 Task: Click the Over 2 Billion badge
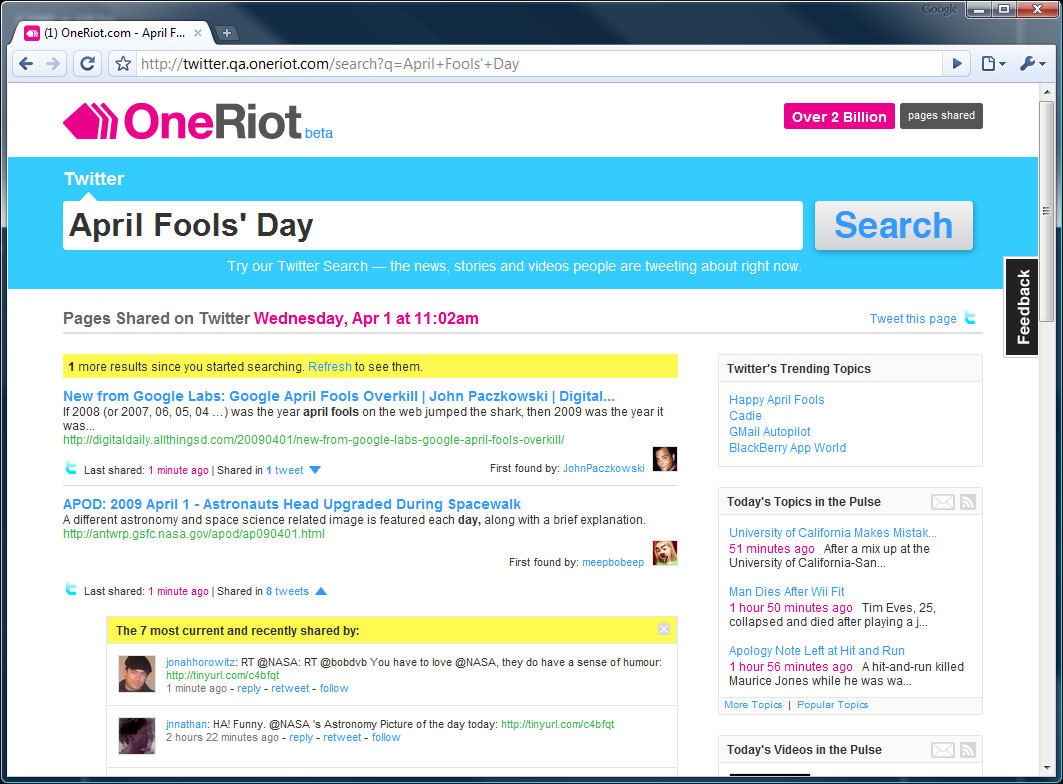click(x=839, y=117)
